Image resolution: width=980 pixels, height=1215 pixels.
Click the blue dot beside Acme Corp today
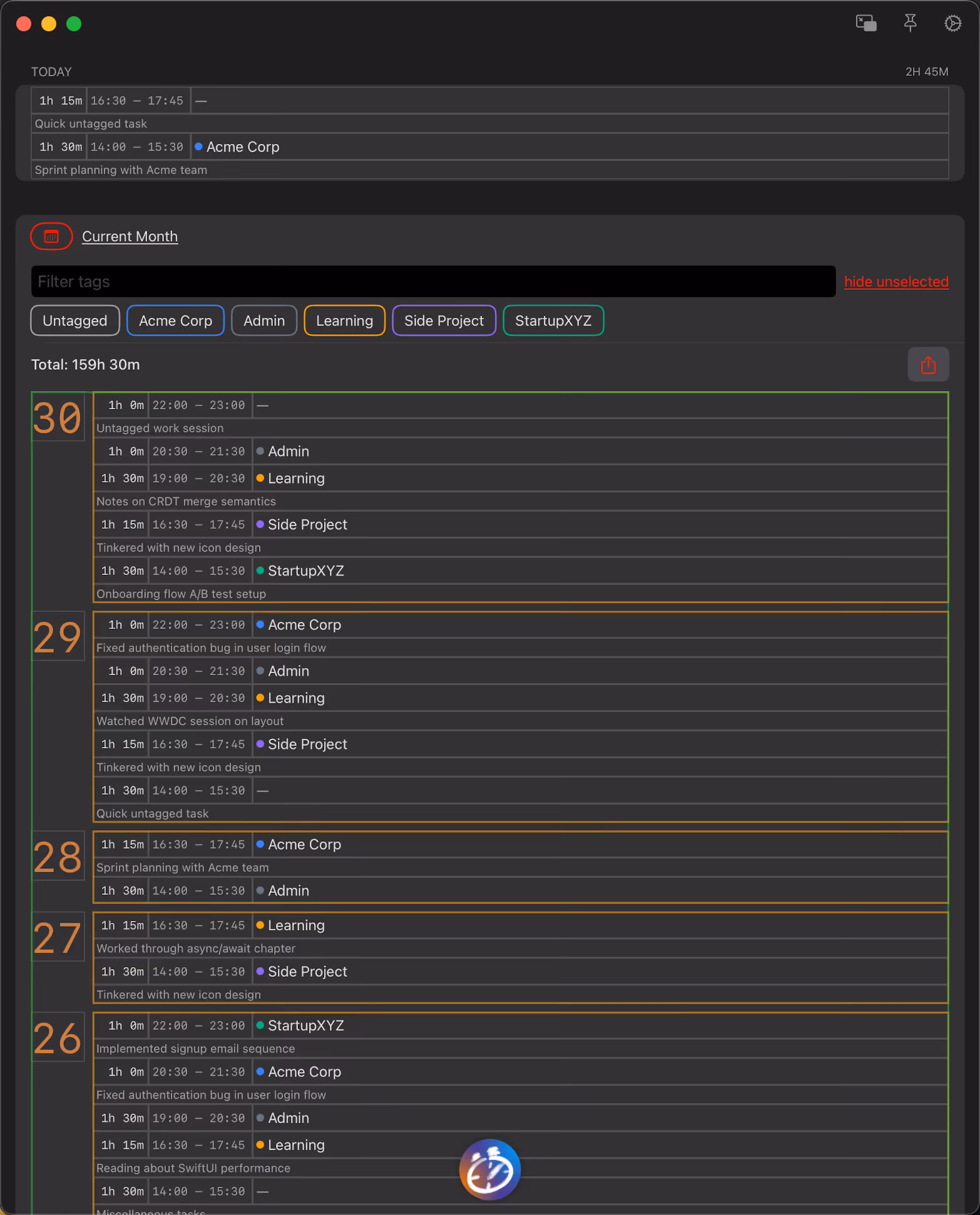[198, 147]
